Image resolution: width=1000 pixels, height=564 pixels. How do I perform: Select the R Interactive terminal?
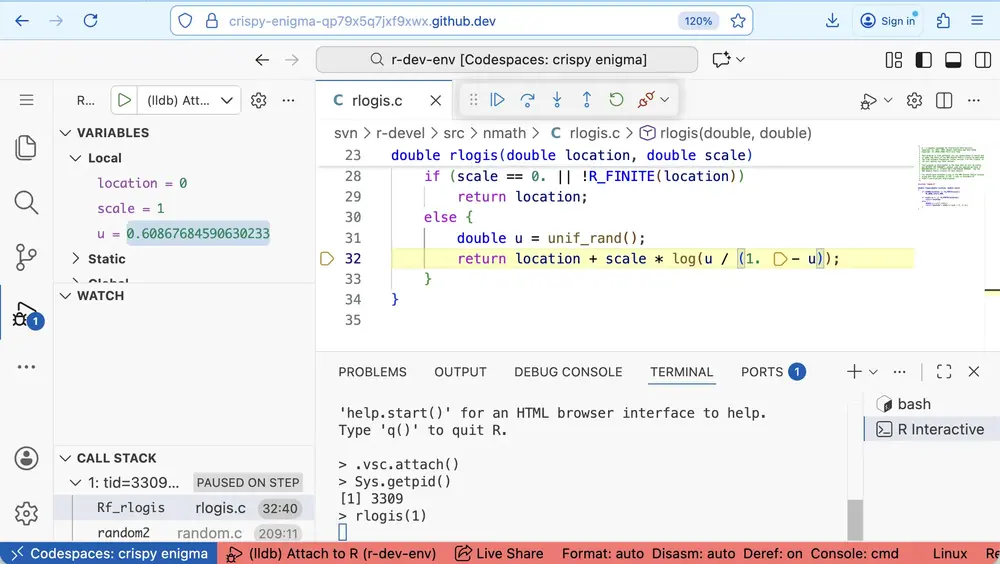(x=930, y=430)
